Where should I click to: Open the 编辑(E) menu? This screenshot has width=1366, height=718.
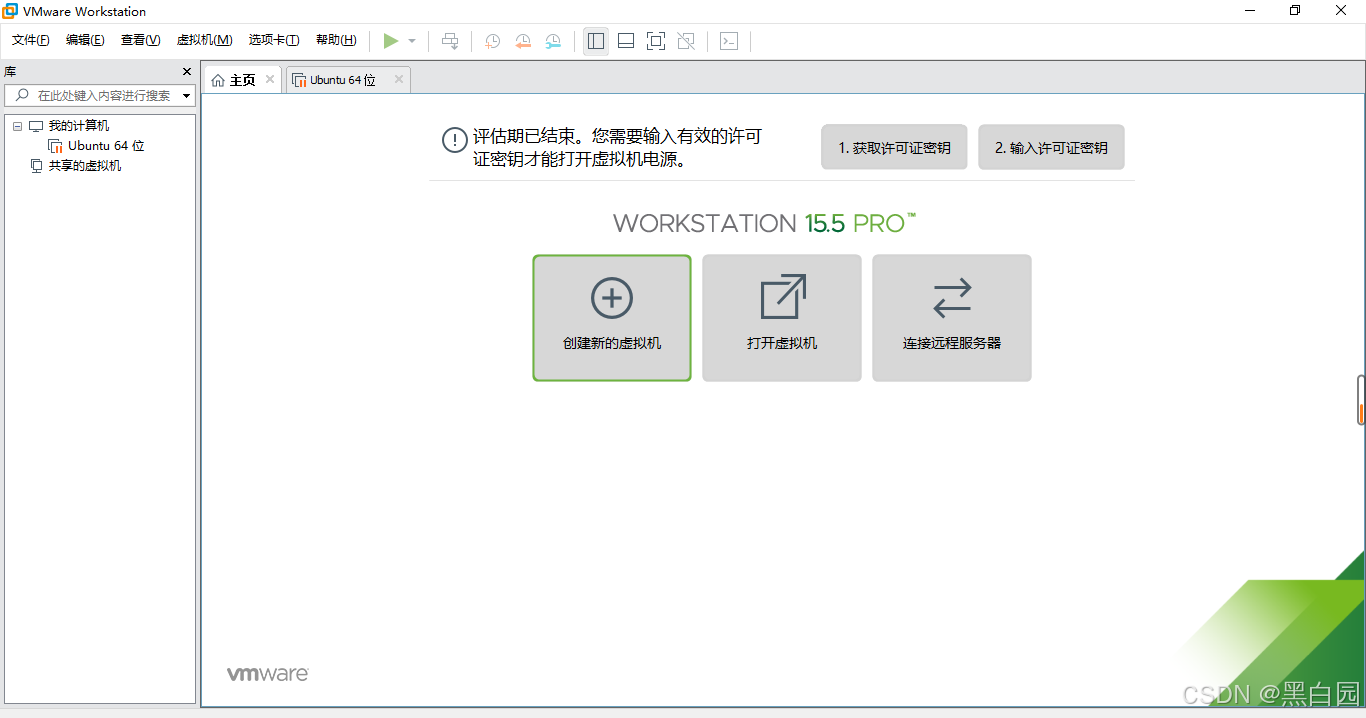pos(85,40)
